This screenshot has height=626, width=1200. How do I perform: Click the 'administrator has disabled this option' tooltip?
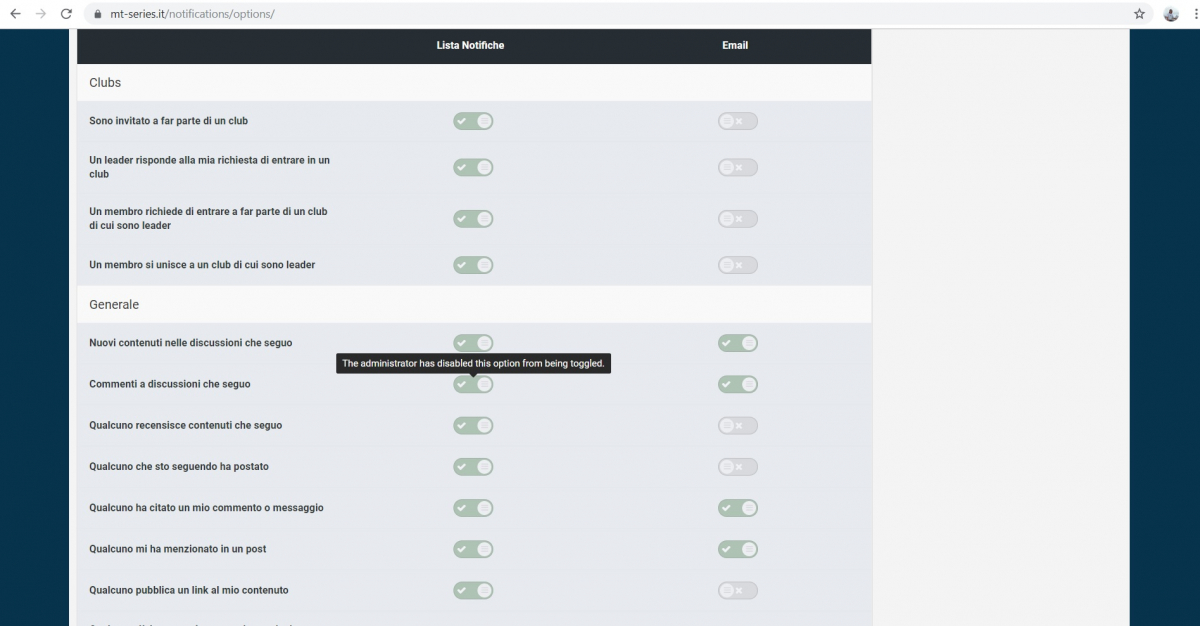[473, 363]
